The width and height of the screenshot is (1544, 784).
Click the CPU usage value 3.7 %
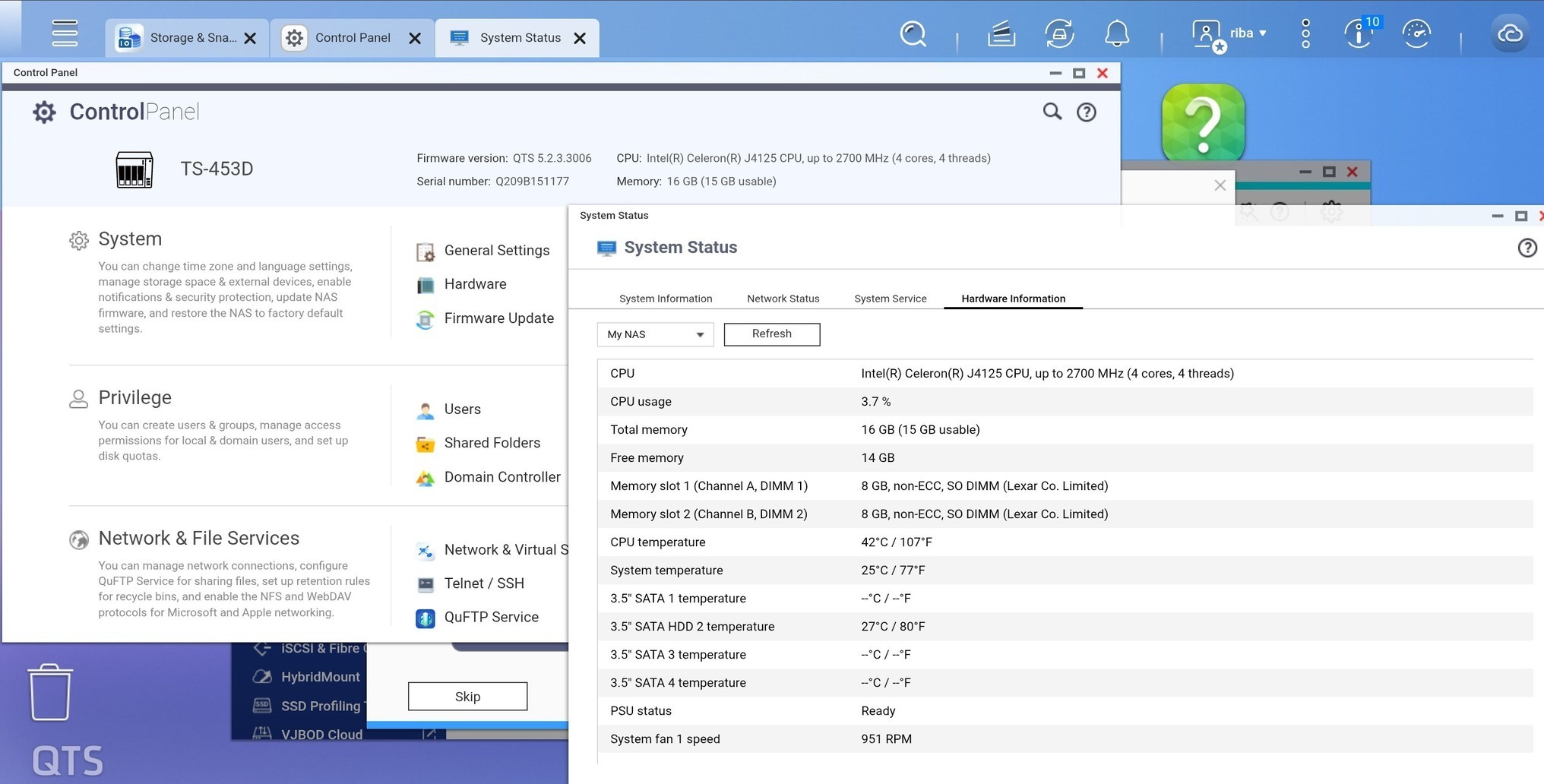876,402
